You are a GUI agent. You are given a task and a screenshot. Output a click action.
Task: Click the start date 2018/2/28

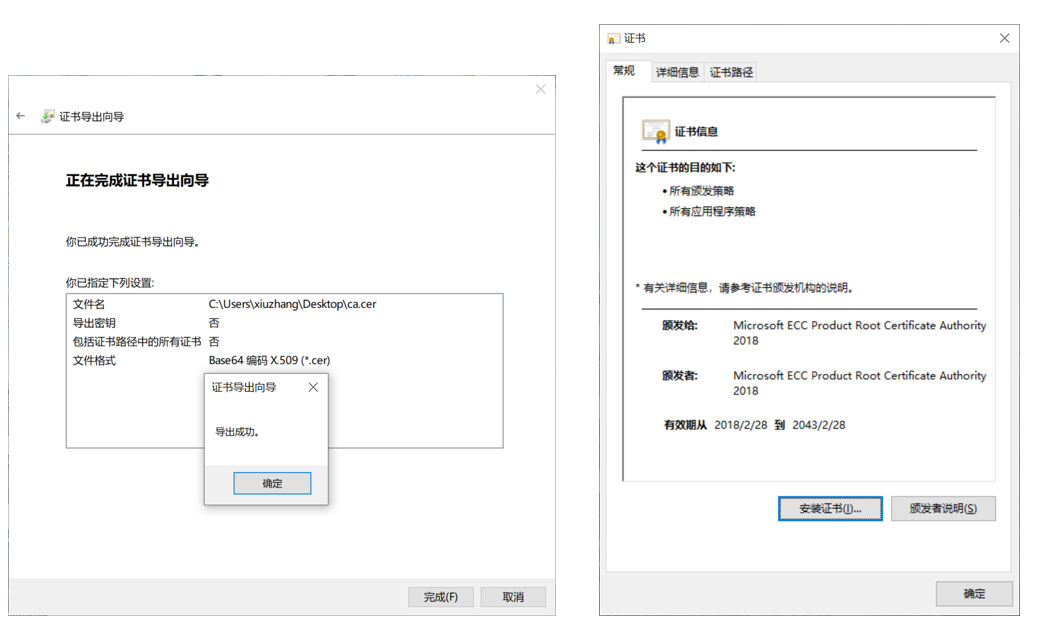coord(741,425)
